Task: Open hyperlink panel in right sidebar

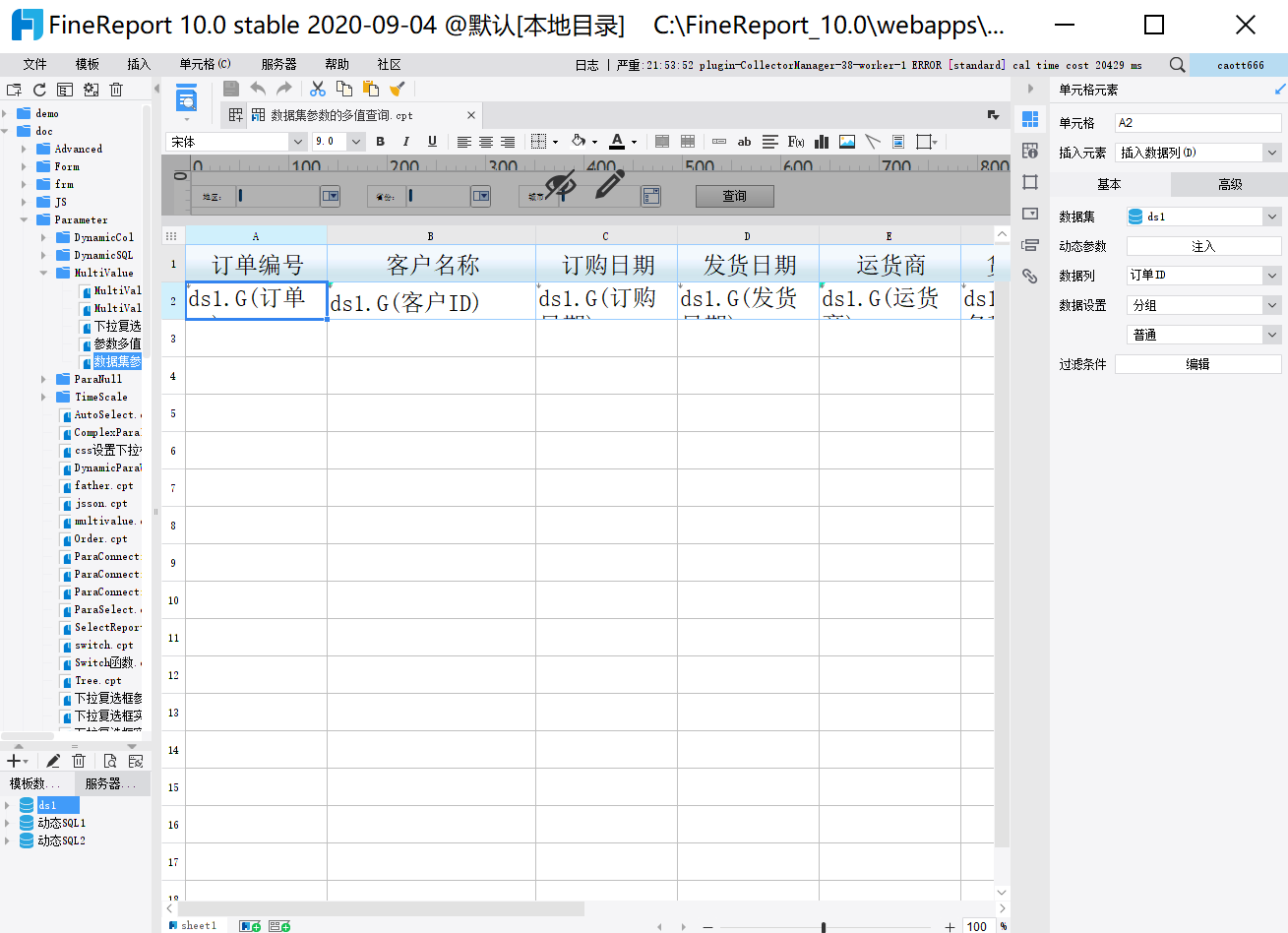Action: point(1030,277)
